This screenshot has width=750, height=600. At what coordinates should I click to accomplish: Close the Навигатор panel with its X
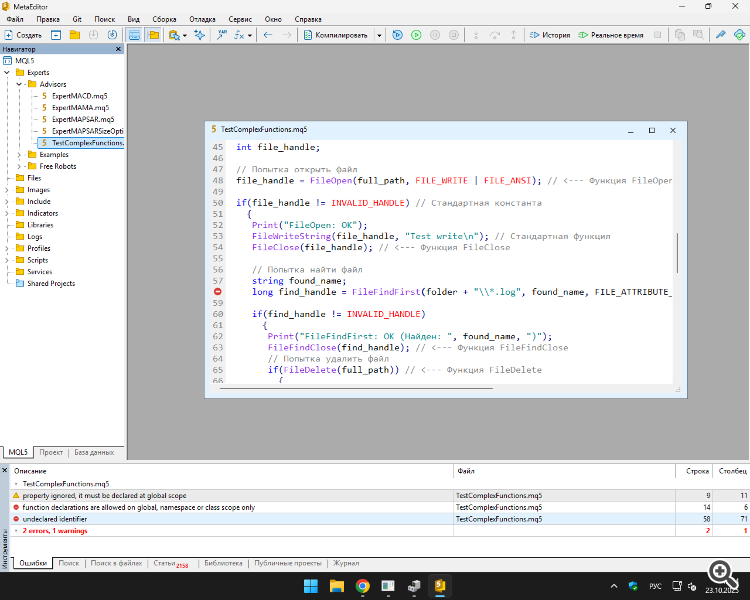point(118,48)
